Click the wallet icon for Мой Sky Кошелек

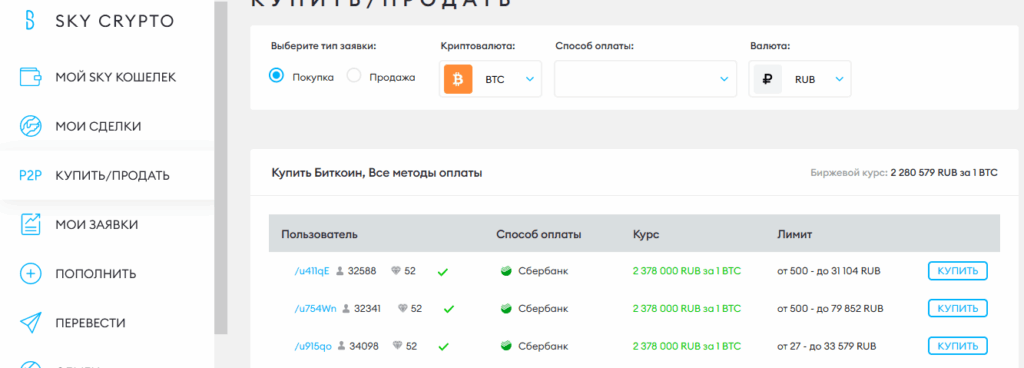[x=30, y=77]
